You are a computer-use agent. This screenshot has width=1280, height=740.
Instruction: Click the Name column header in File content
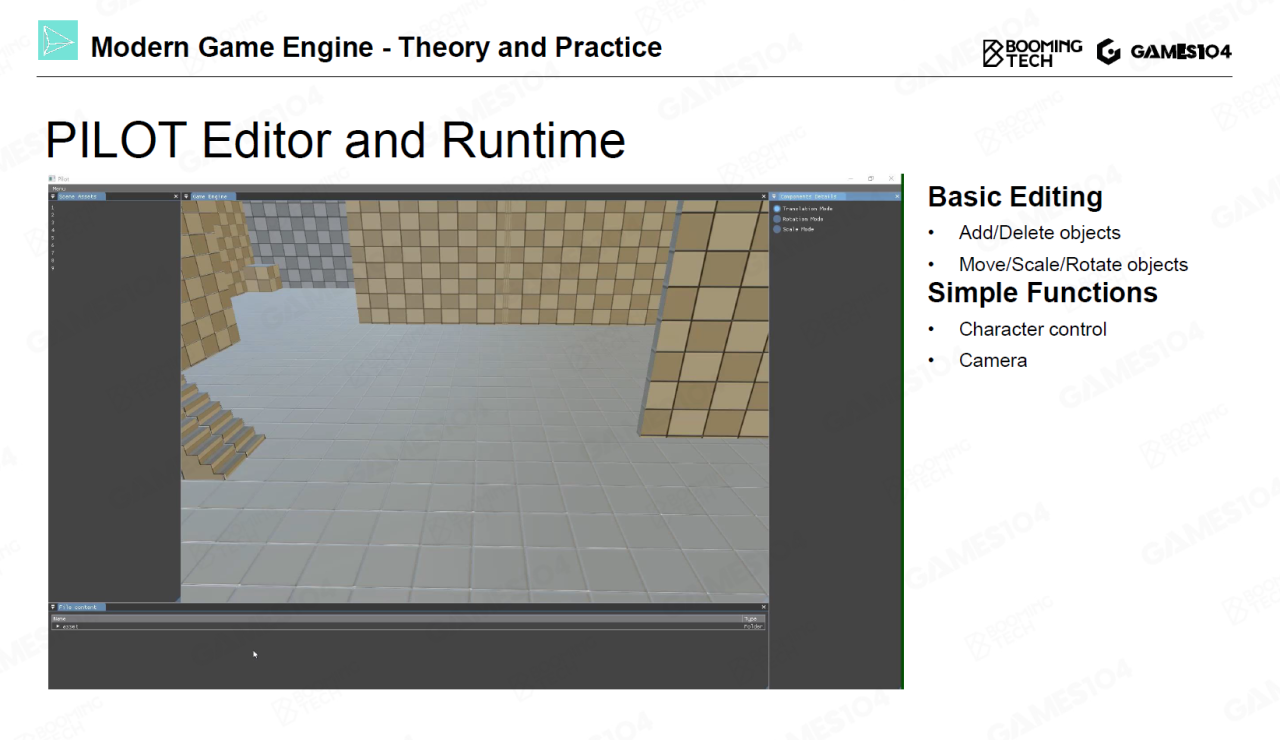tap(59, 619)
